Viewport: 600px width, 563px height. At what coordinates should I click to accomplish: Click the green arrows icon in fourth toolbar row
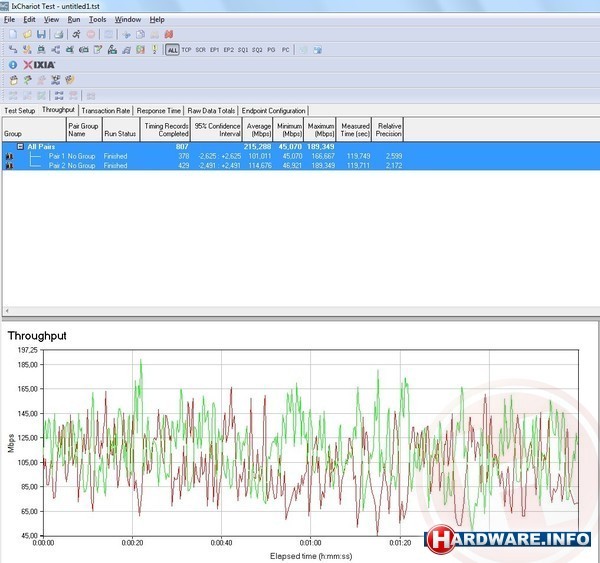point(27,80)
